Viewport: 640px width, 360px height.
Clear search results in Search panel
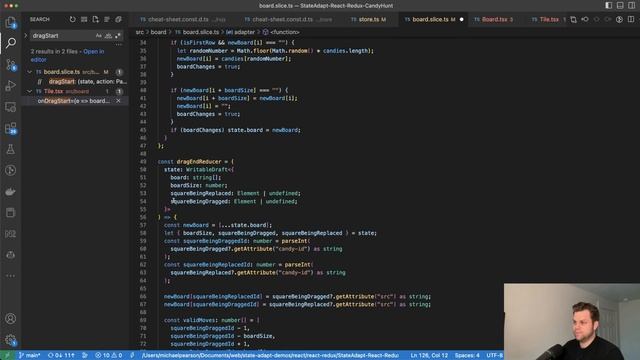(x=84, y=19)
